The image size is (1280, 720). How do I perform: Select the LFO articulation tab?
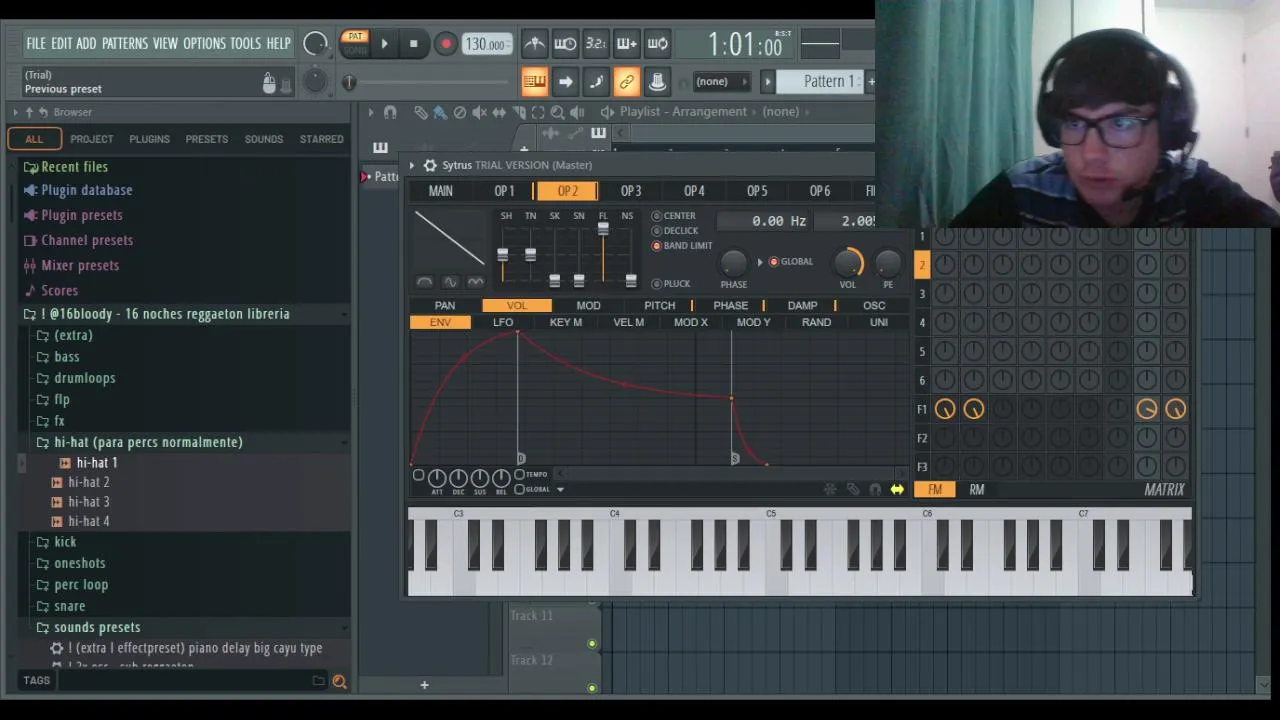click(503, 322)
